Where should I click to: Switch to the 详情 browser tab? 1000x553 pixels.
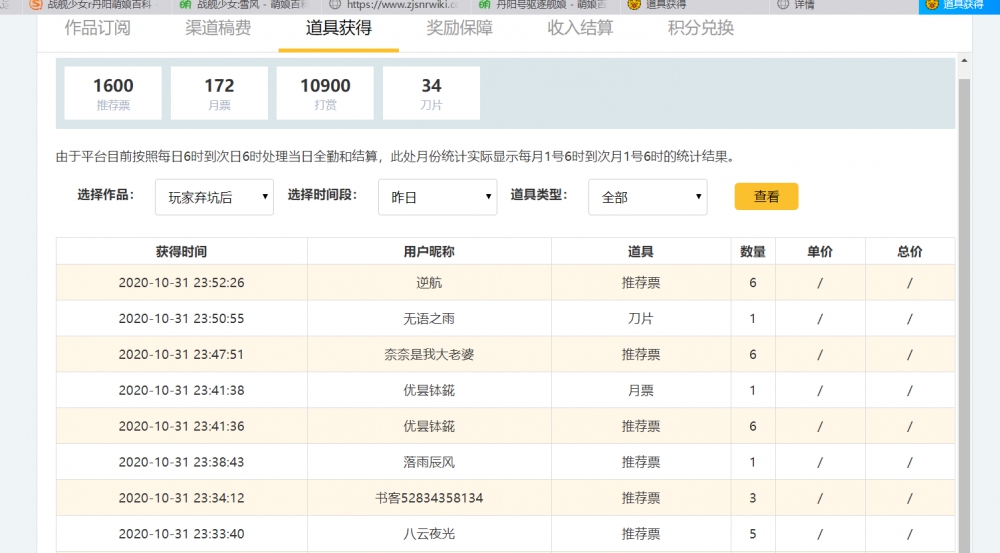(803, 5)
